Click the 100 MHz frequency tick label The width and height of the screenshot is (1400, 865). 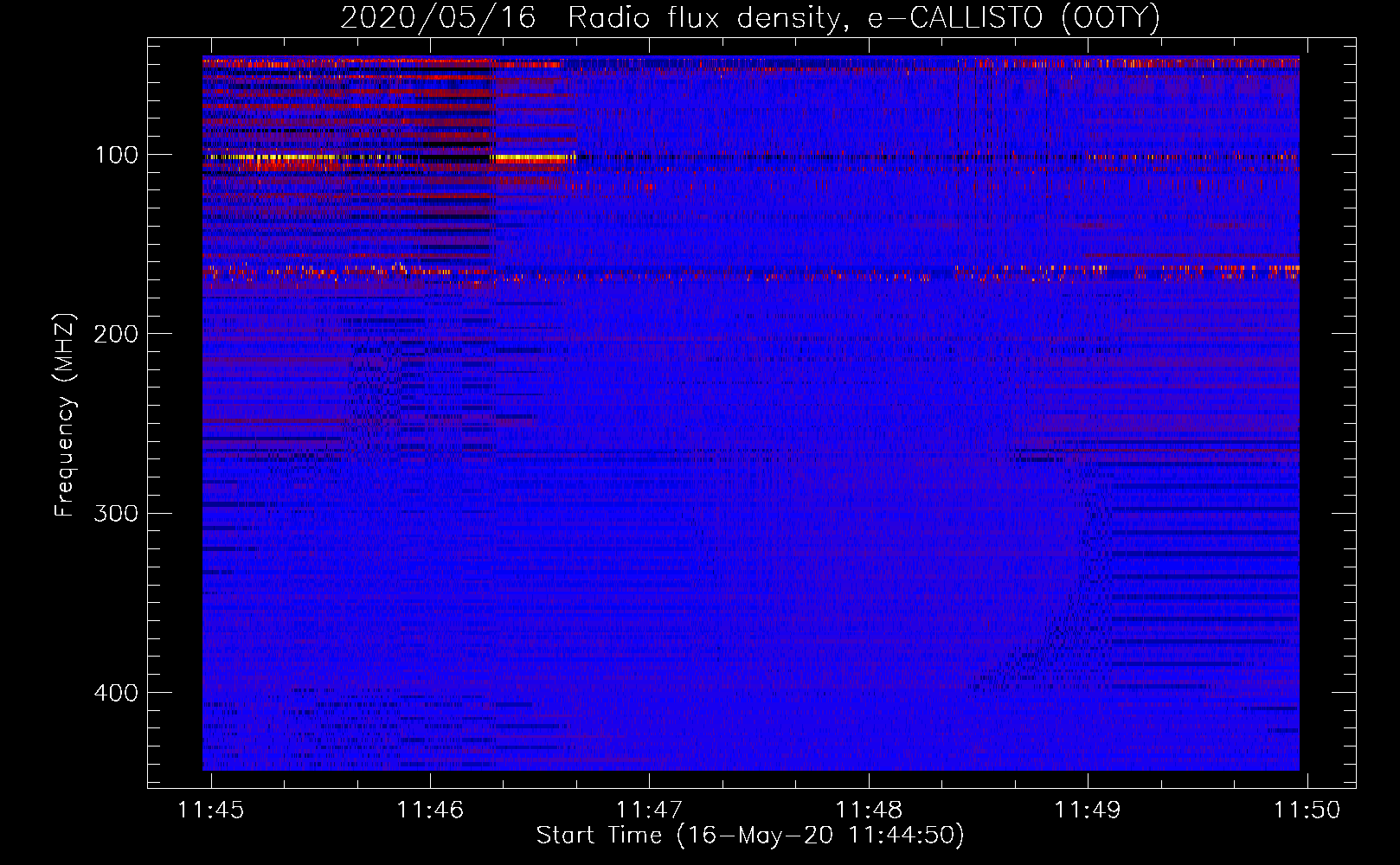tap(117, 155)
